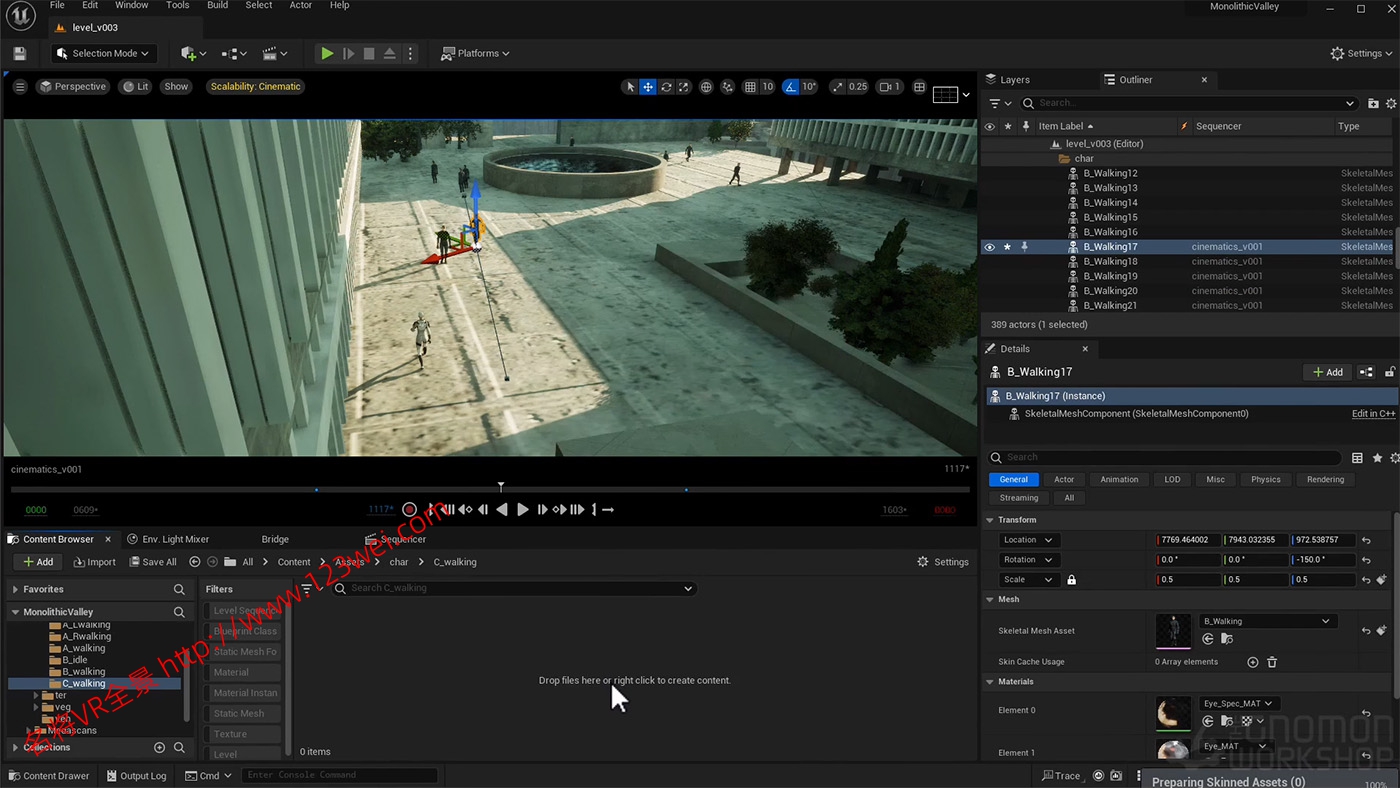Click the Save current level icon
1400x788 pixels.
pyautogui.click(x=18, y=53)
